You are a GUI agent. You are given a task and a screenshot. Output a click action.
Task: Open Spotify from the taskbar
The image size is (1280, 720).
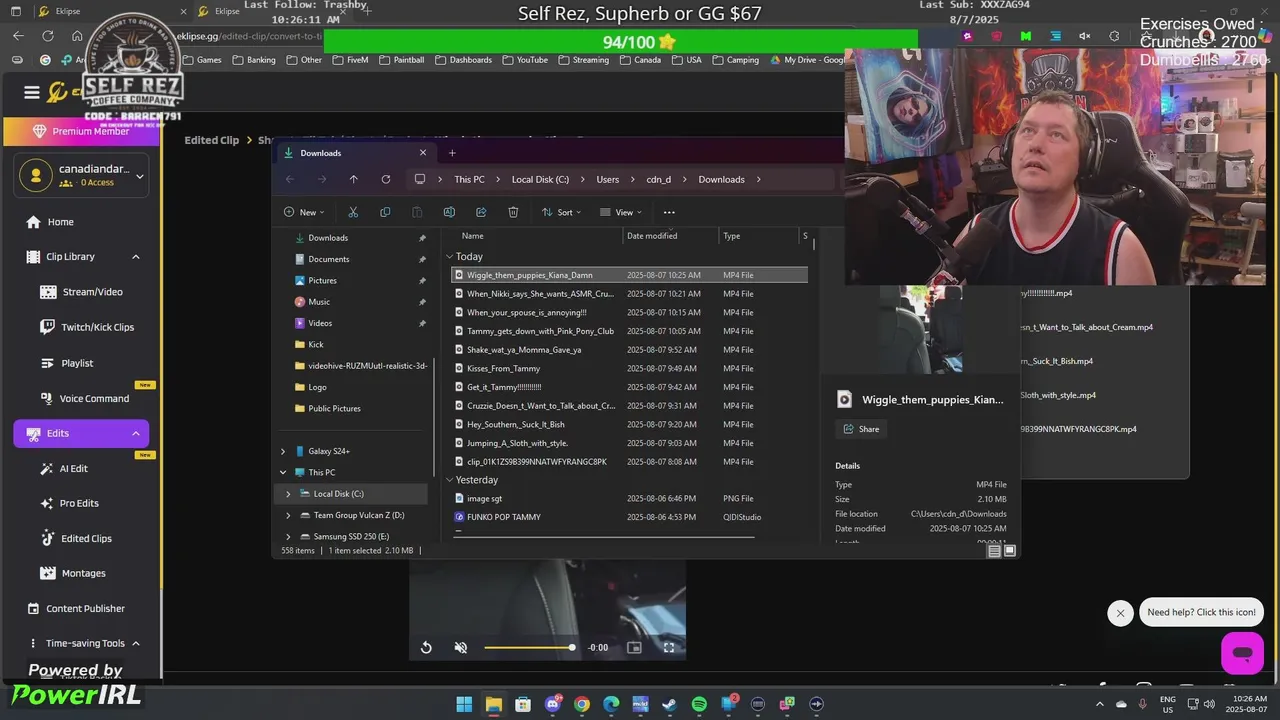coord(699,704)
